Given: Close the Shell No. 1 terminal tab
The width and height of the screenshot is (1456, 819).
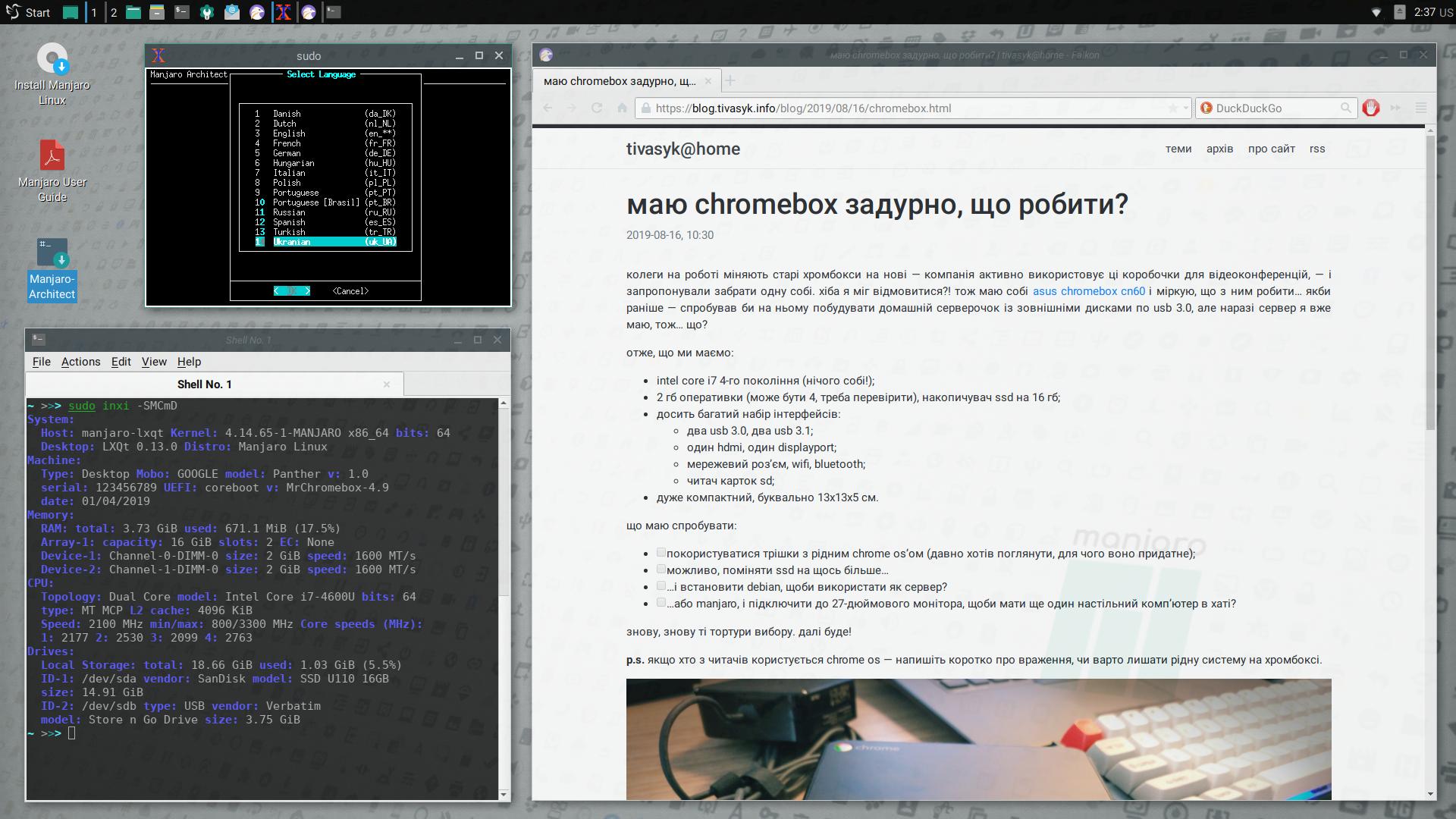Looking at the screenshot, I should click(387, 384).
